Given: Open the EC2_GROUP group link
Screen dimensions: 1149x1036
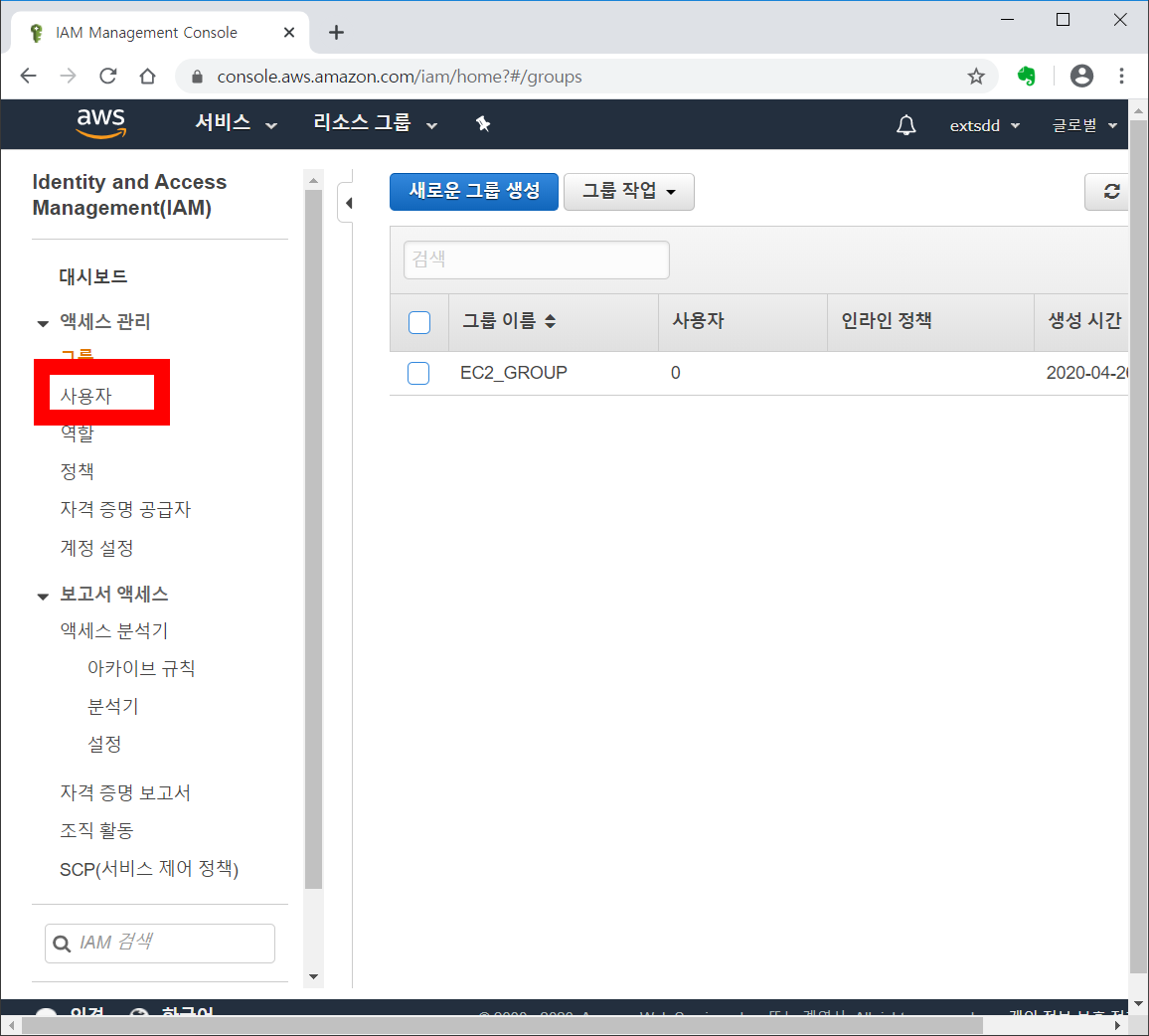Looking at the screenshot, I should click(x=514, y=373).
